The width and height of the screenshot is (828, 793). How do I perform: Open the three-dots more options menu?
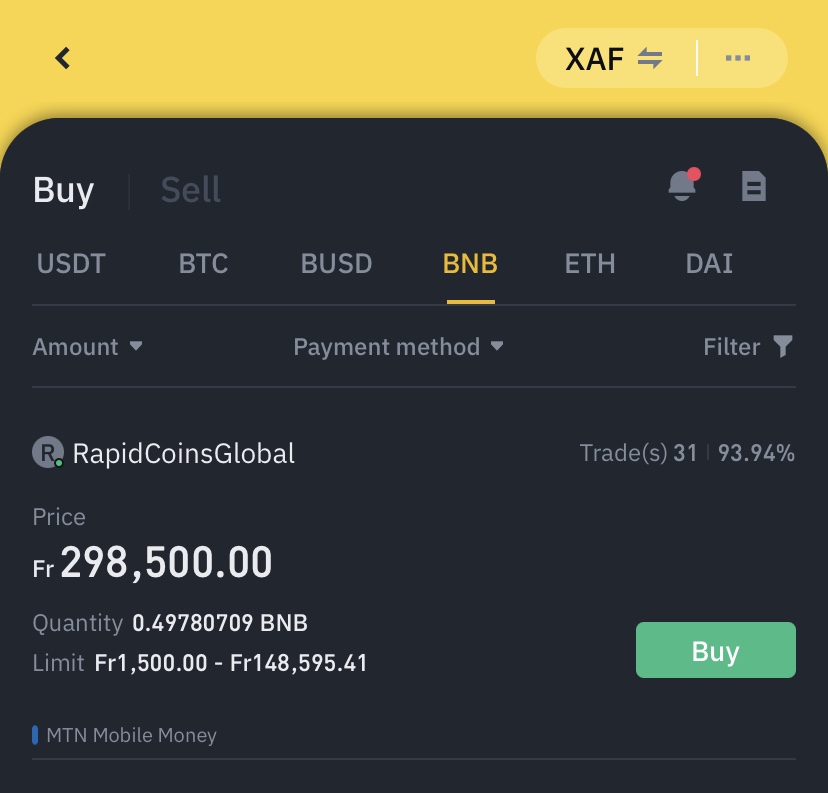pyautogui.click(x=738, y=59)
